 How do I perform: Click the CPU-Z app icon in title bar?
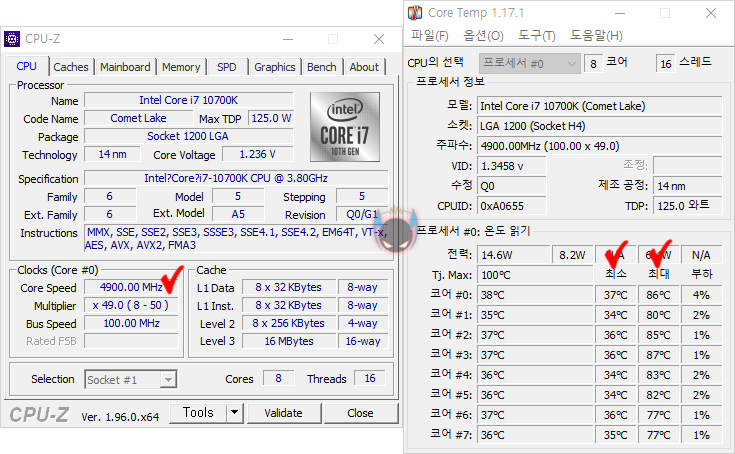(x=12, y=39)
